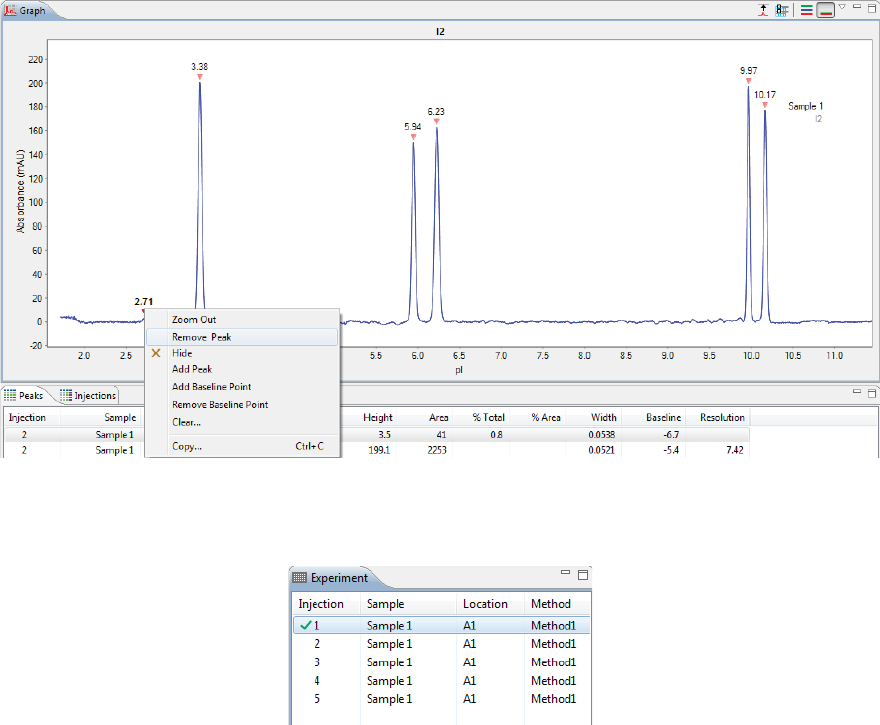Screen dimensions: 880x725
Task: Click the peak marker labeled 6.23
Action: pyautogui.click(x=437, y=121)
